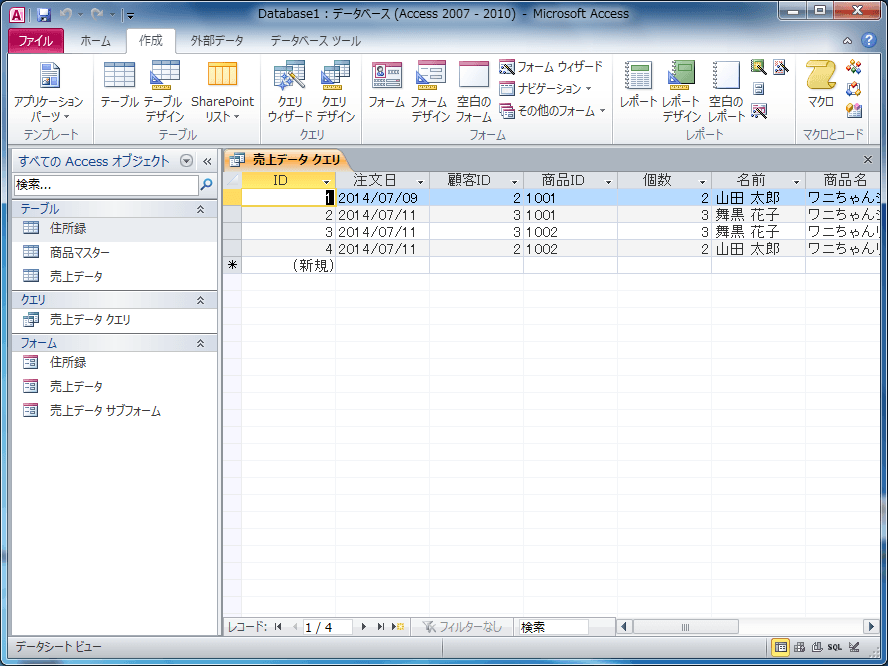This screenshot has width=888, height=666.
Task: Open the 顧客ID column filter dropdown
Action: [514, 182]
